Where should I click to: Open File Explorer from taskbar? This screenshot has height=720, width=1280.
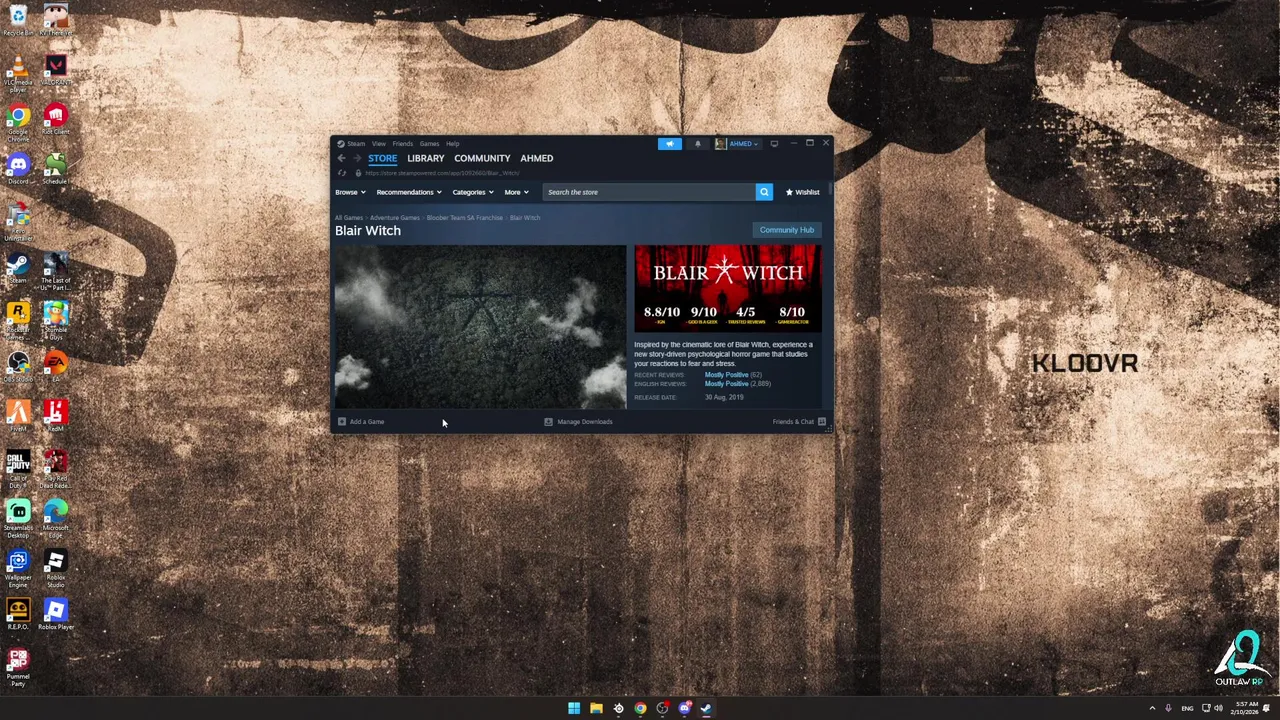[596, 708]
